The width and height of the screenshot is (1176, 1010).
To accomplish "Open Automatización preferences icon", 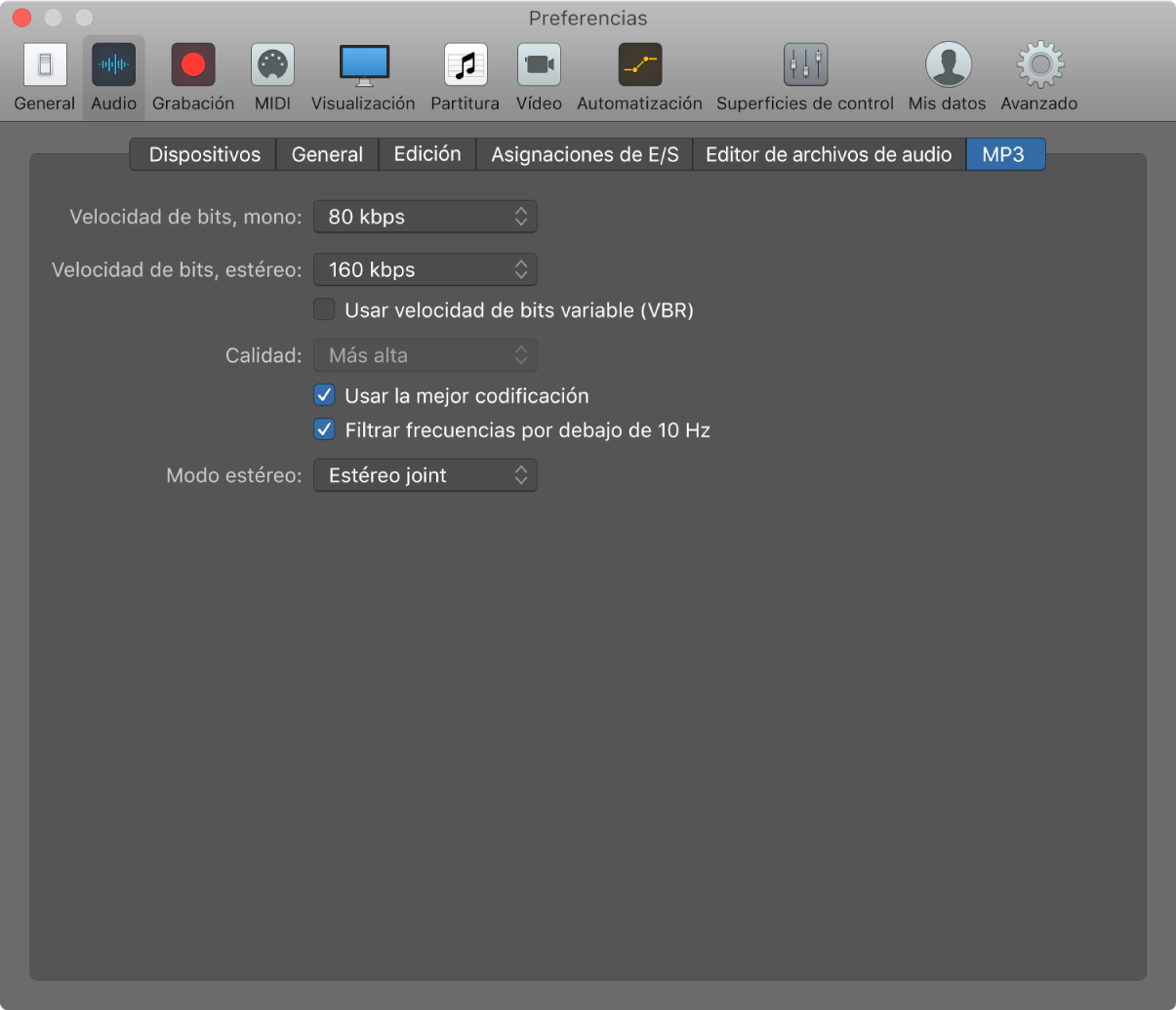I will [x=639, y=66].
